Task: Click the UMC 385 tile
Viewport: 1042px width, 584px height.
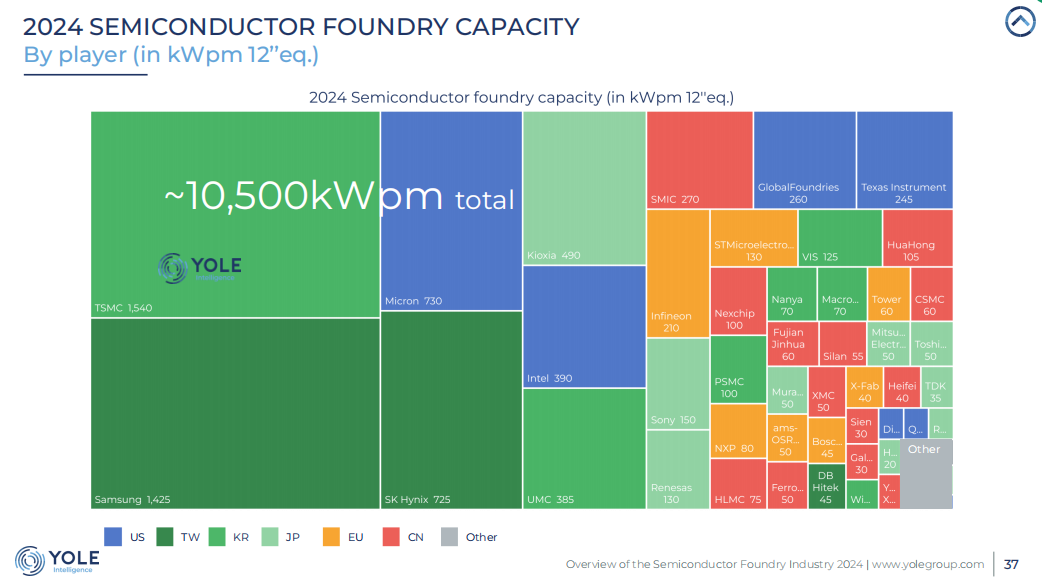Action: 584,449
